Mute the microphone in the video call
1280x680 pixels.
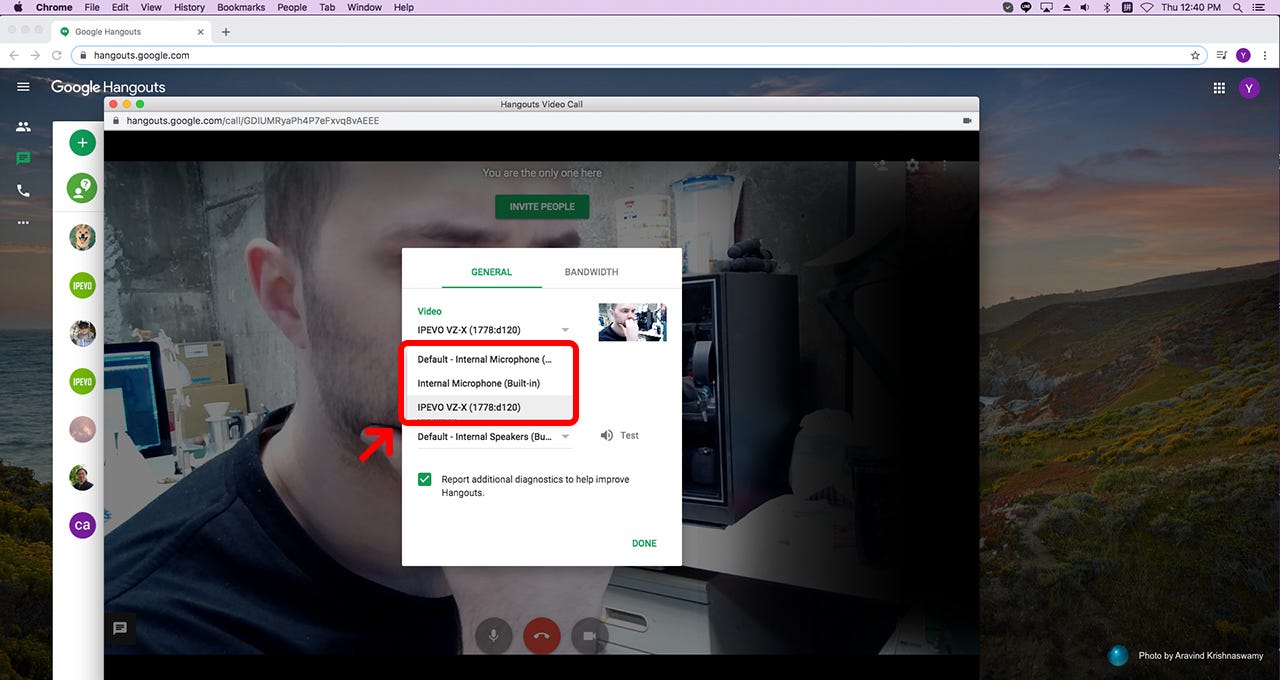494,636
